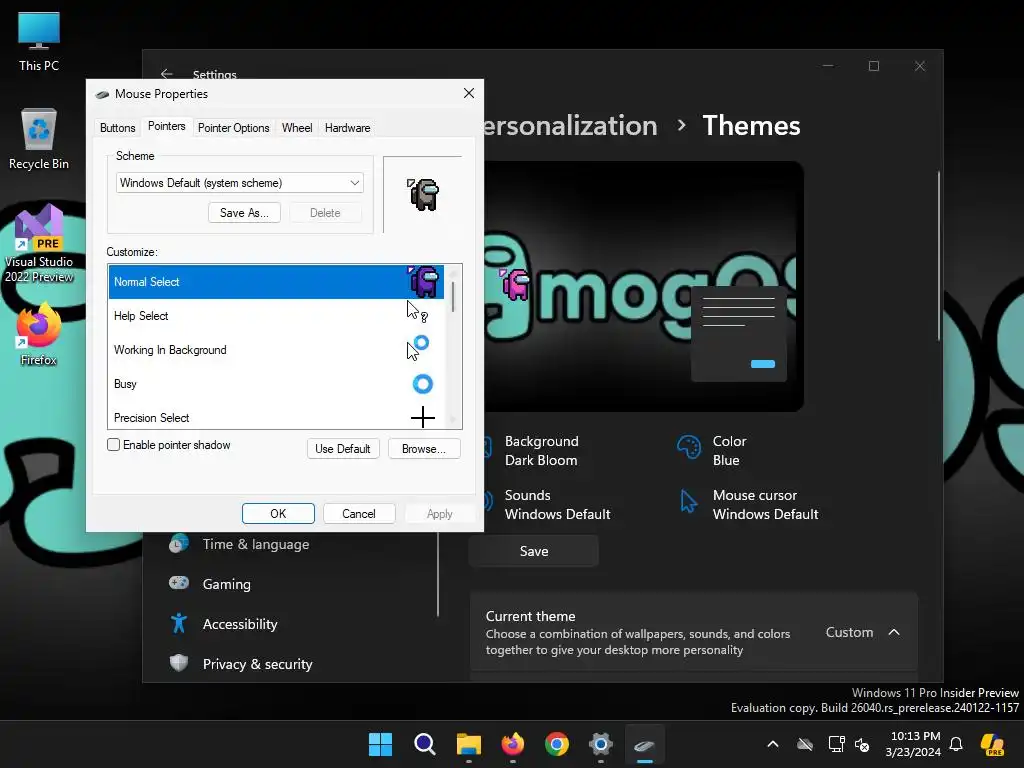Viewport: 1024px width, 768px height.
Task: Open the notification bell
Action: tap(956, 744)
